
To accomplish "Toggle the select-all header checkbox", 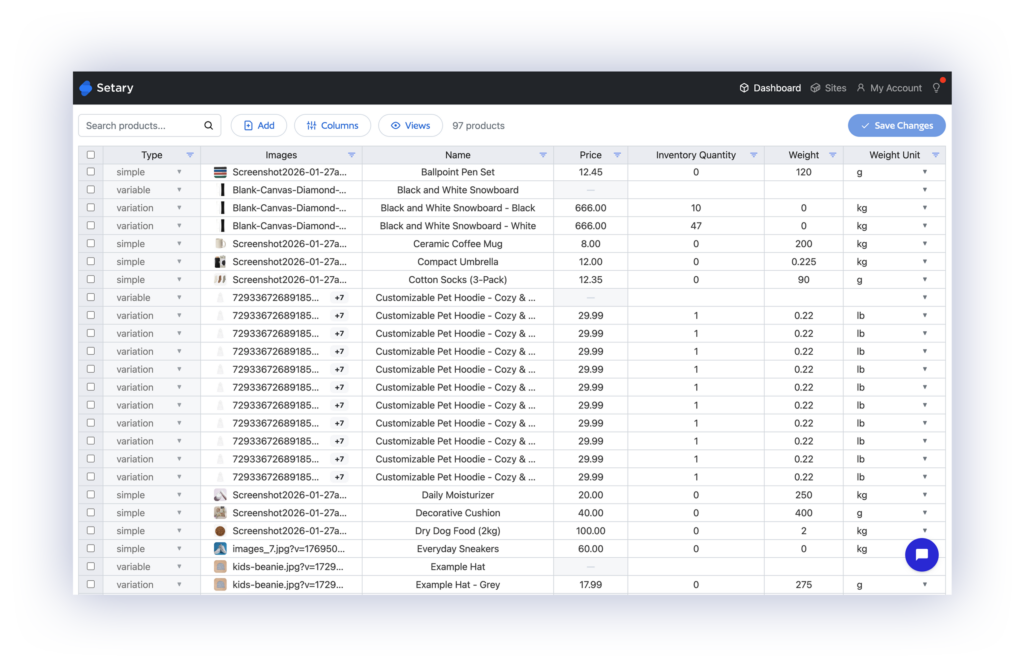I will [x=91, y=155].
